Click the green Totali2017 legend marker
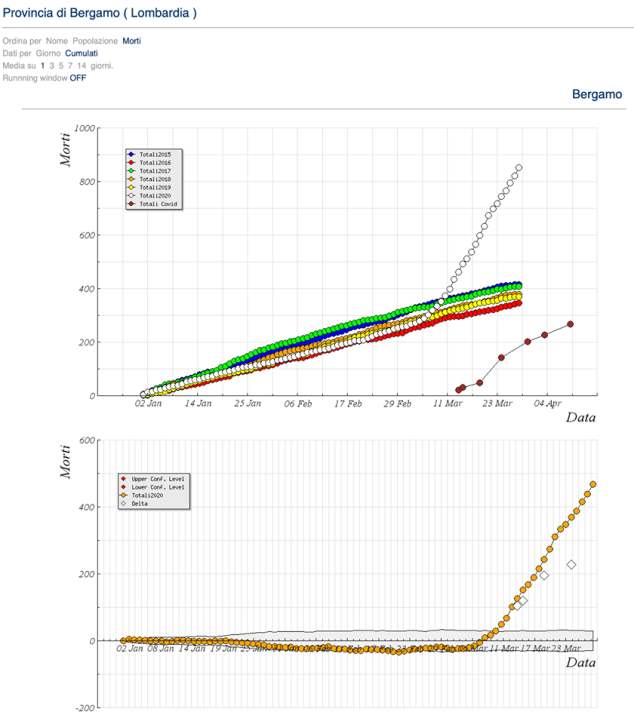The height and width of the screenshot is (724, 634). (x=131, y=170)
